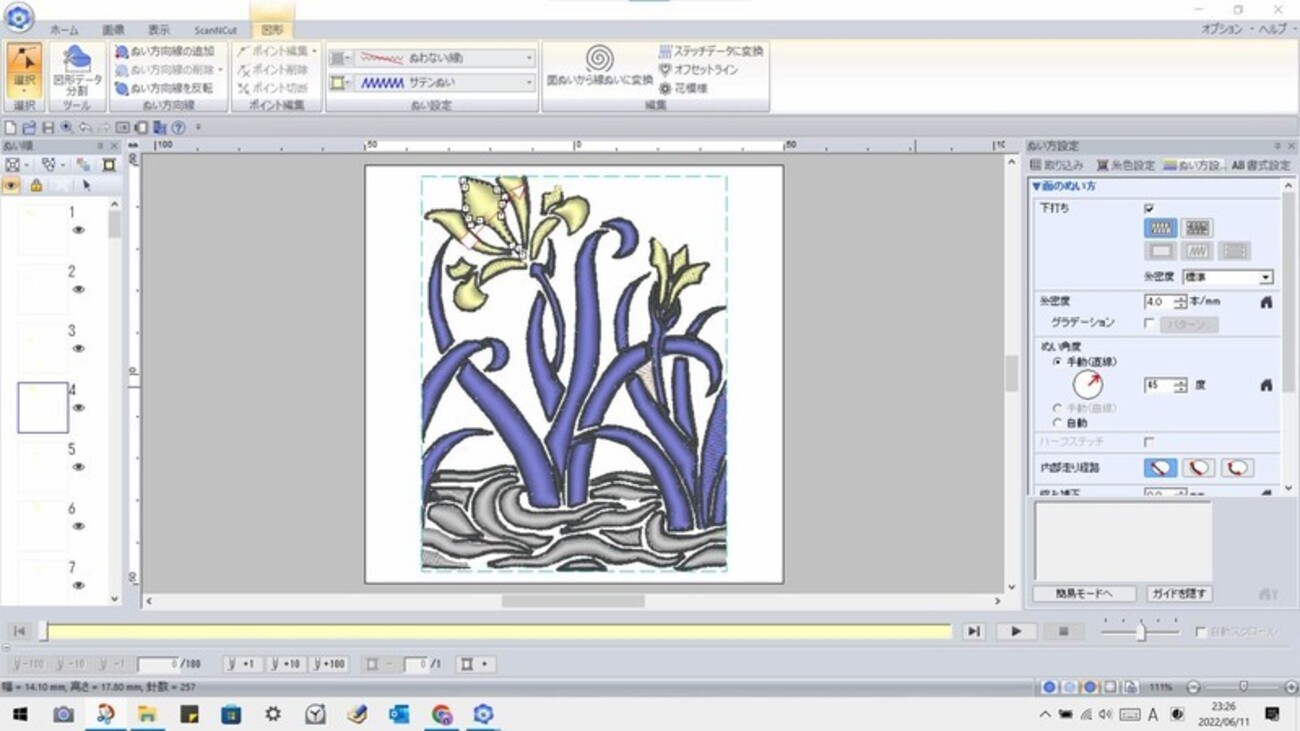The height and width of the screenshot is (731, 1300).
Task: Add a sewing direction line (ぬい方向線の追加)
Action: 165,51
